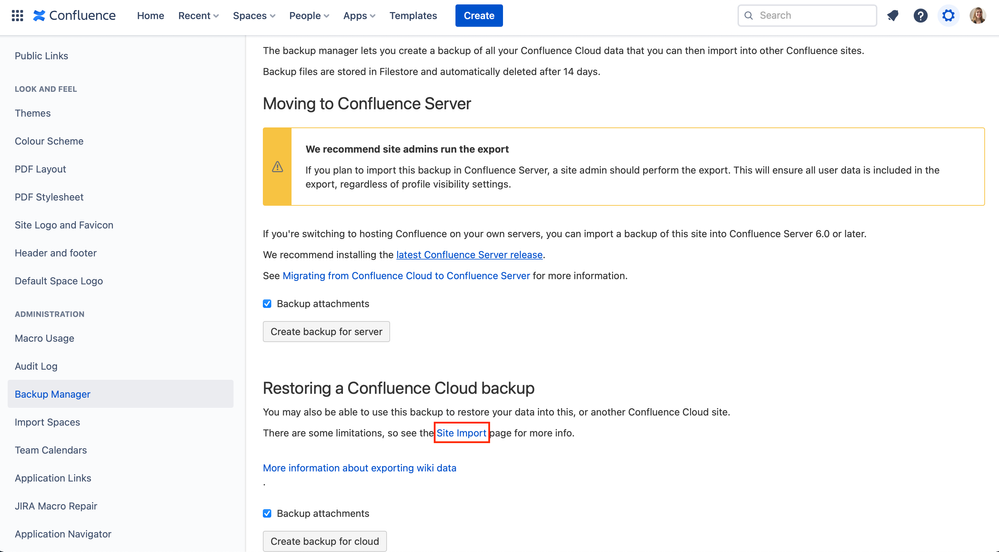Screen dimensions: 999x552
Task: Open the People dropdown
Action: [309, 16]
